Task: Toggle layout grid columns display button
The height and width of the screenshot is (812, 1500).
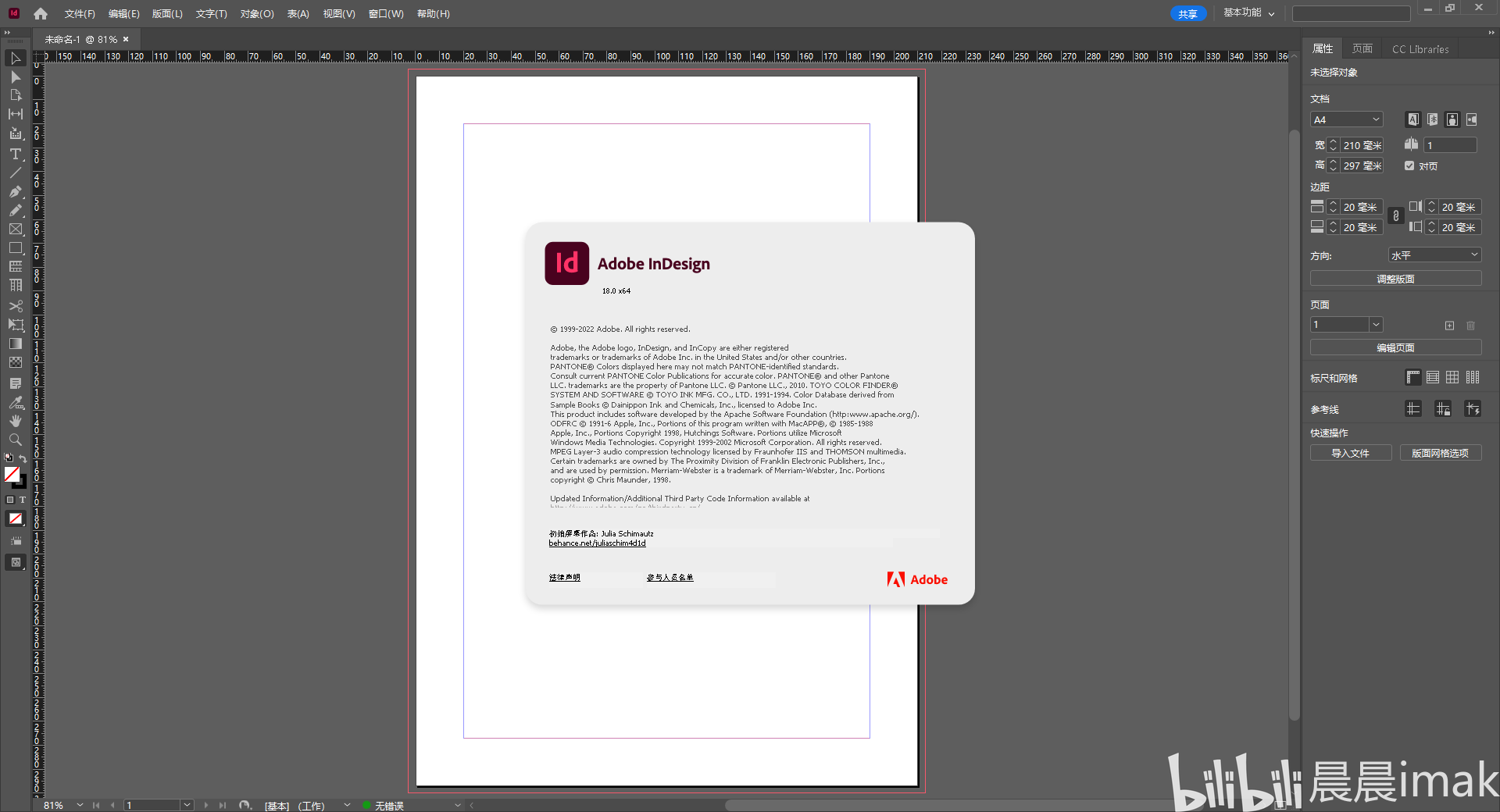Action: 1473,378
